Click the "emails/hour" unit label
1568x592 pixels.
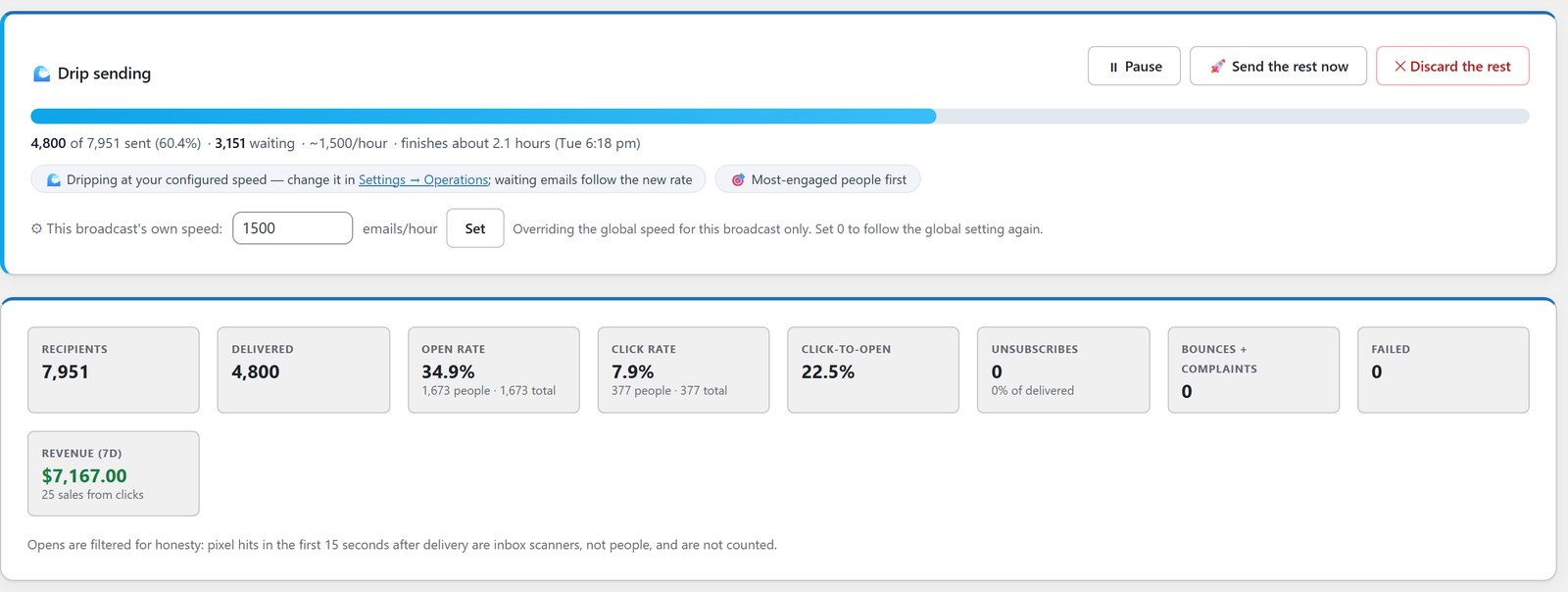click(x=400, y=228)
